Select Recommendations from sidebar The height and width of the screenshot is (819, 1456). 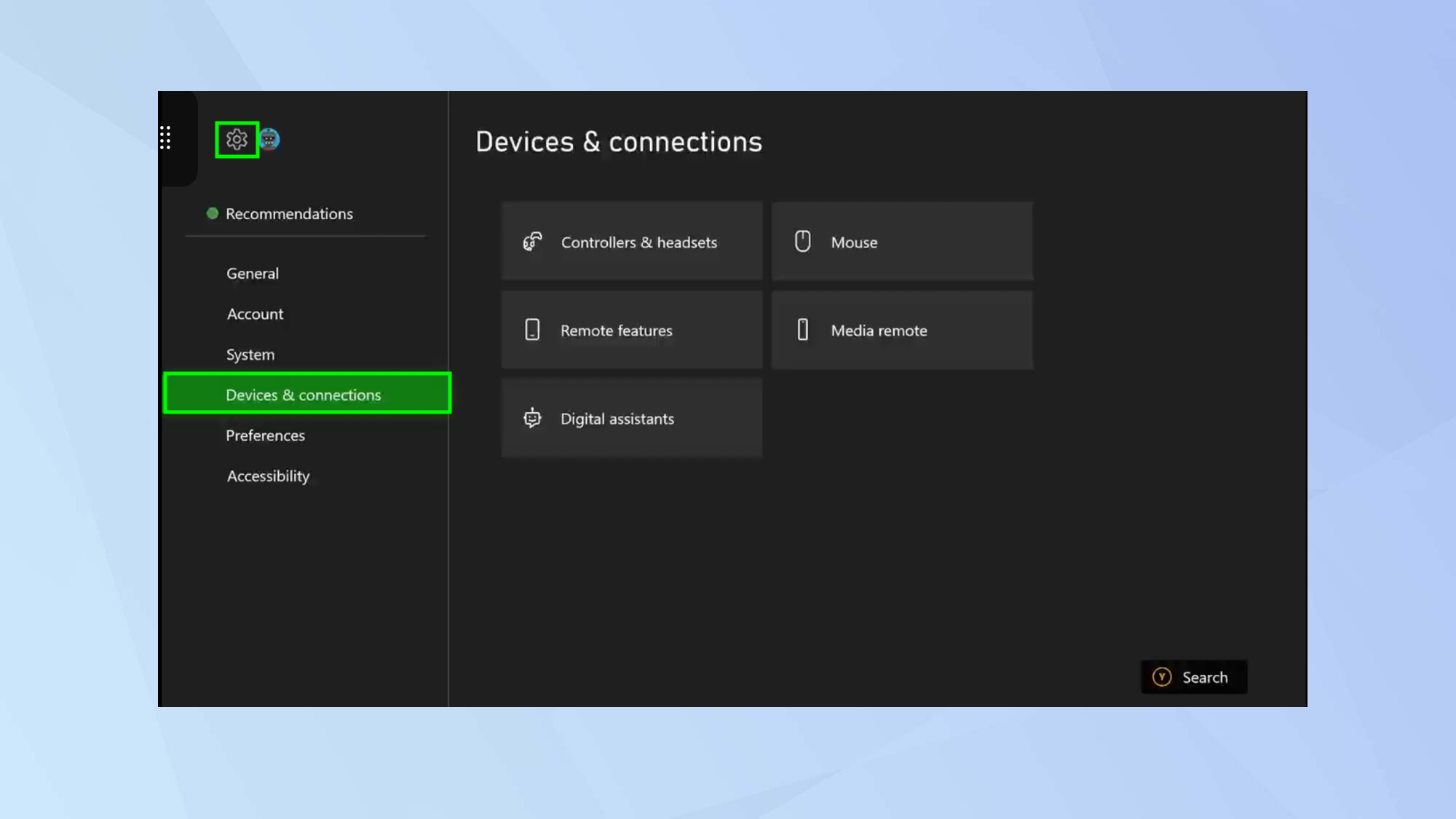pos(289,213)
